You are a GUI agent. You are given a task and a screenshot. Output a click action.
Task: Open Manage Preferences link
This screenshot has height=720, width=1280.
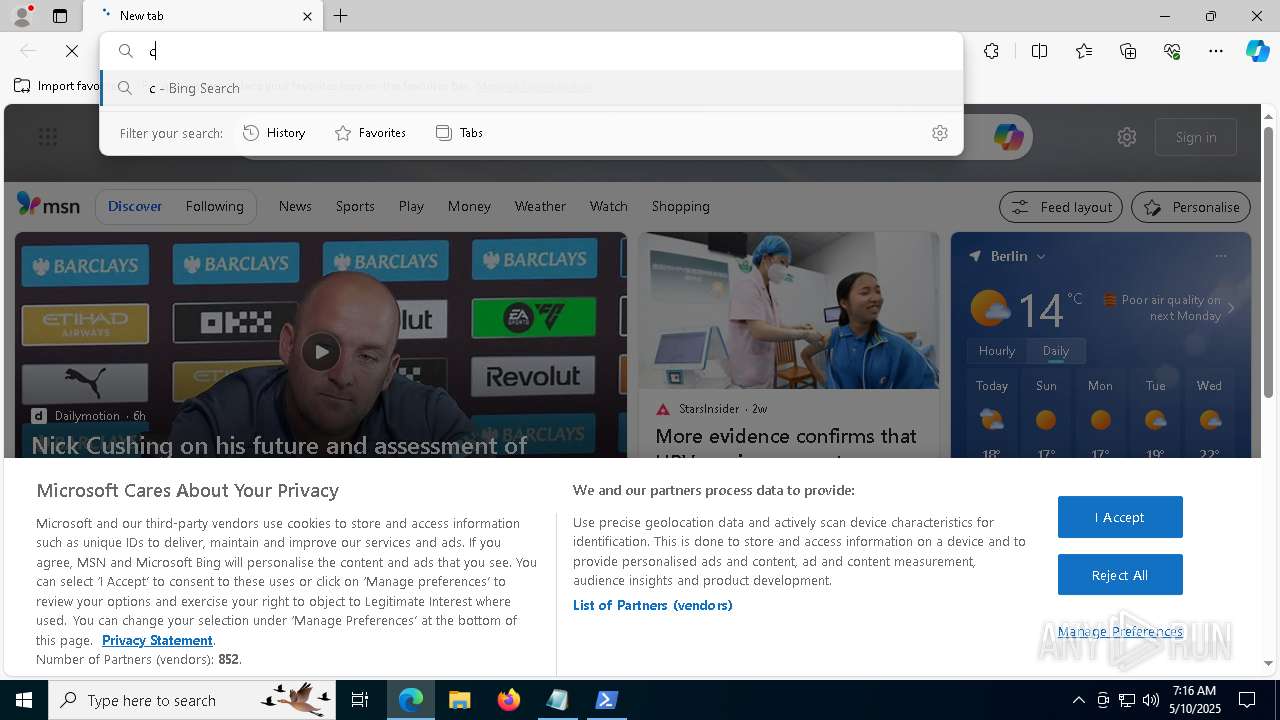pos(1120,631)
